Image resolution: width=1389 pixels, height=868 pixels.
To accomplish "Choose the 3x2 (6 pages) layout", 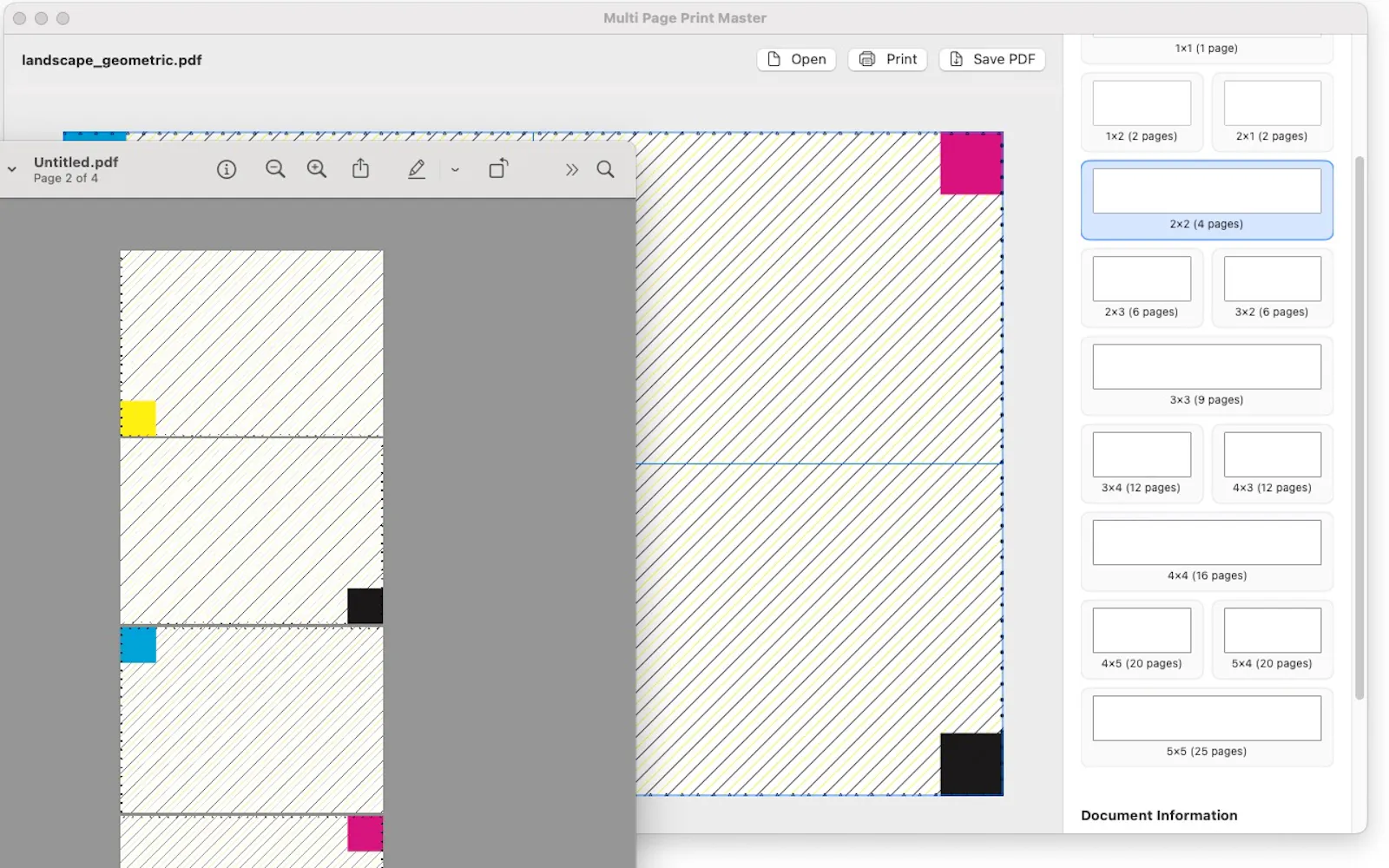I will (x=1272, y=287).
